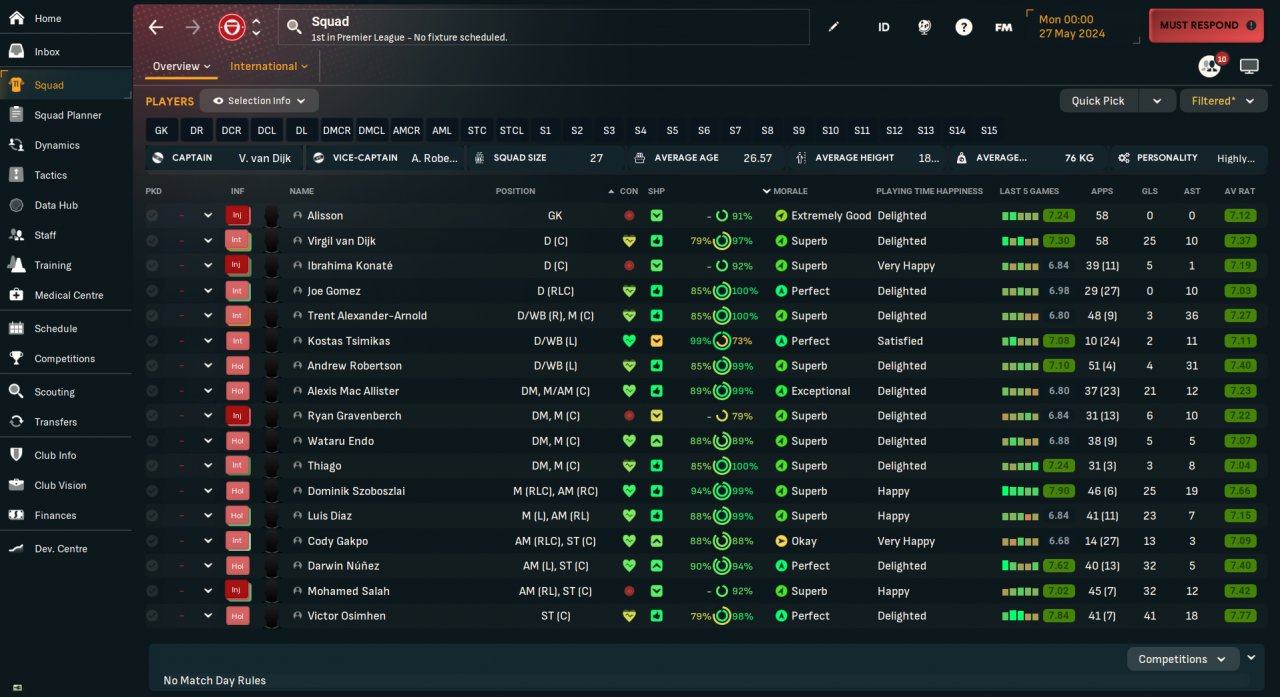Open the social feed icon with badge
1280x697 pixels.
(x=1210, y=66)
